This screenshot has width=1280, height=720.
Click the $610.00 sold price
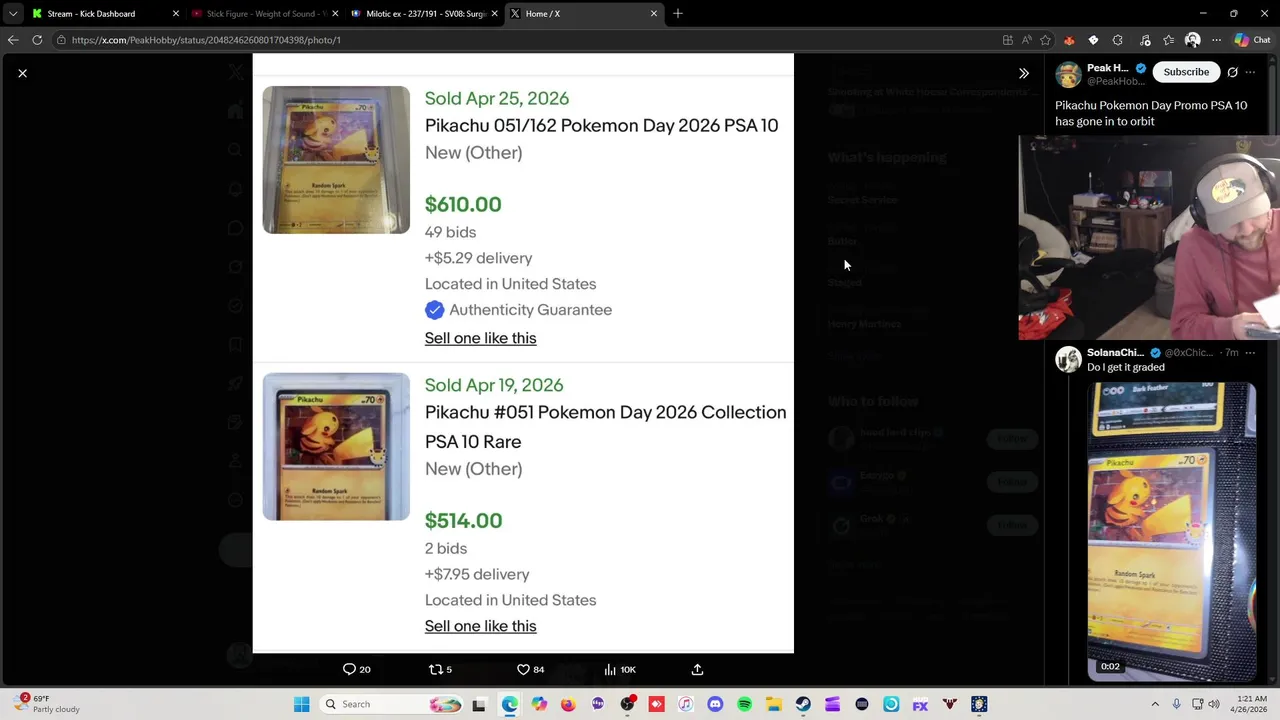463,204
